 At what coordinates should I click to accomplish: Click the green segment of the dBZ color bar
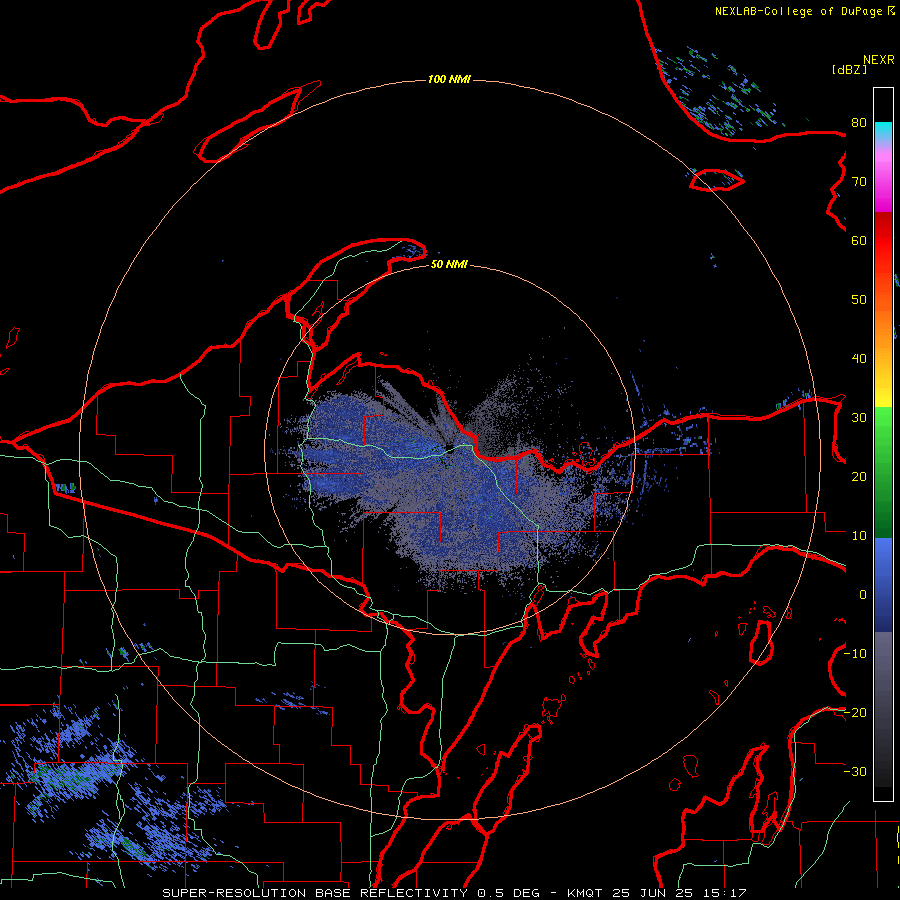coord(883,472)
